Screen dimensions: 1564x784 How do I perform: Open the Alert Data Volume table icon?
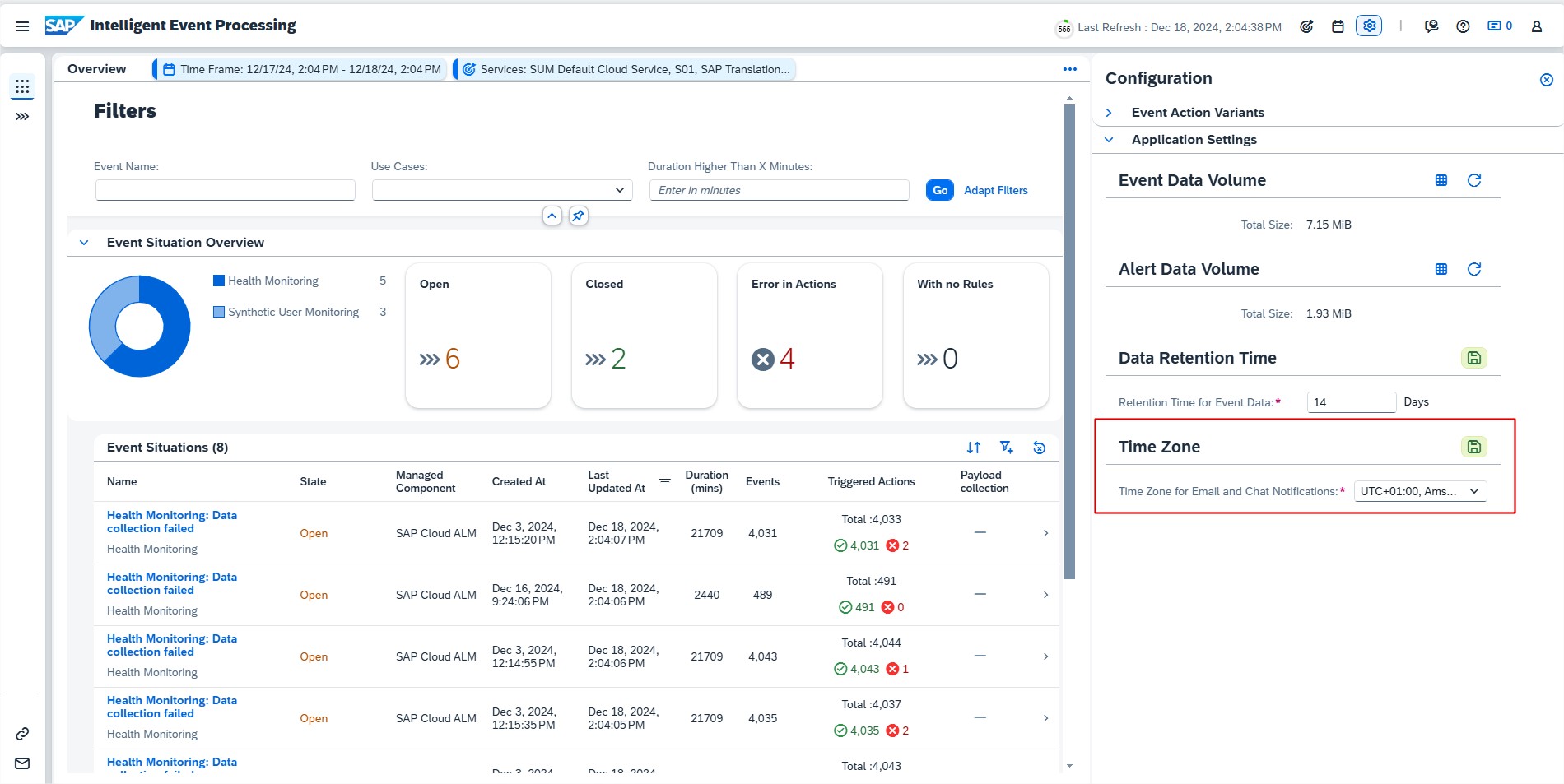(1441, 269)
